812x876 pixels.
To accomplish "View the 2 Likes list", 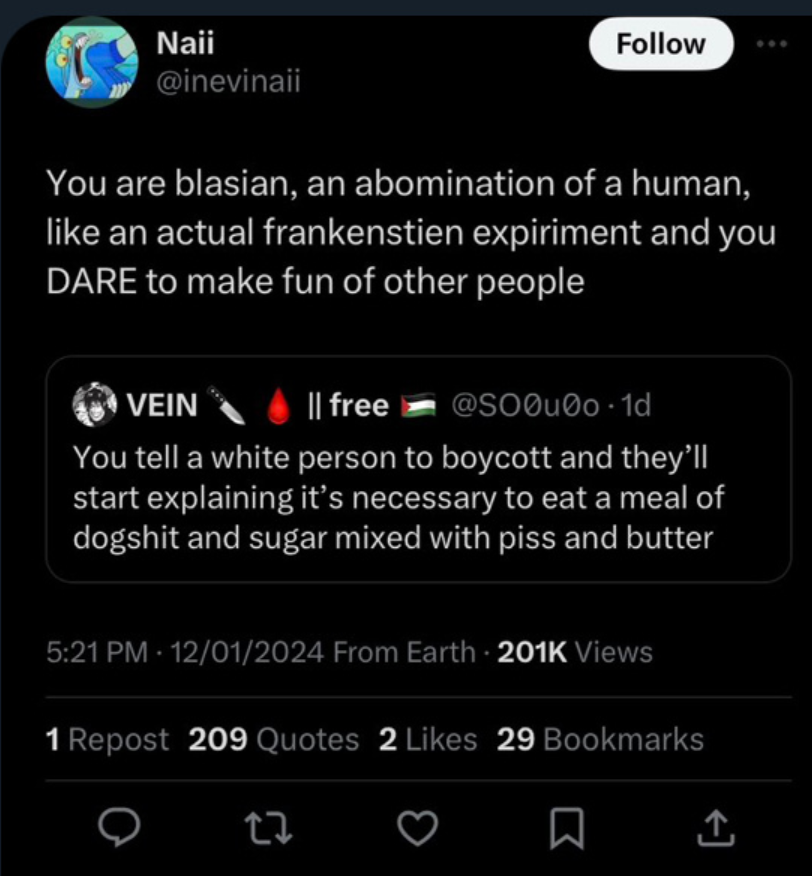I will (428, 739).
